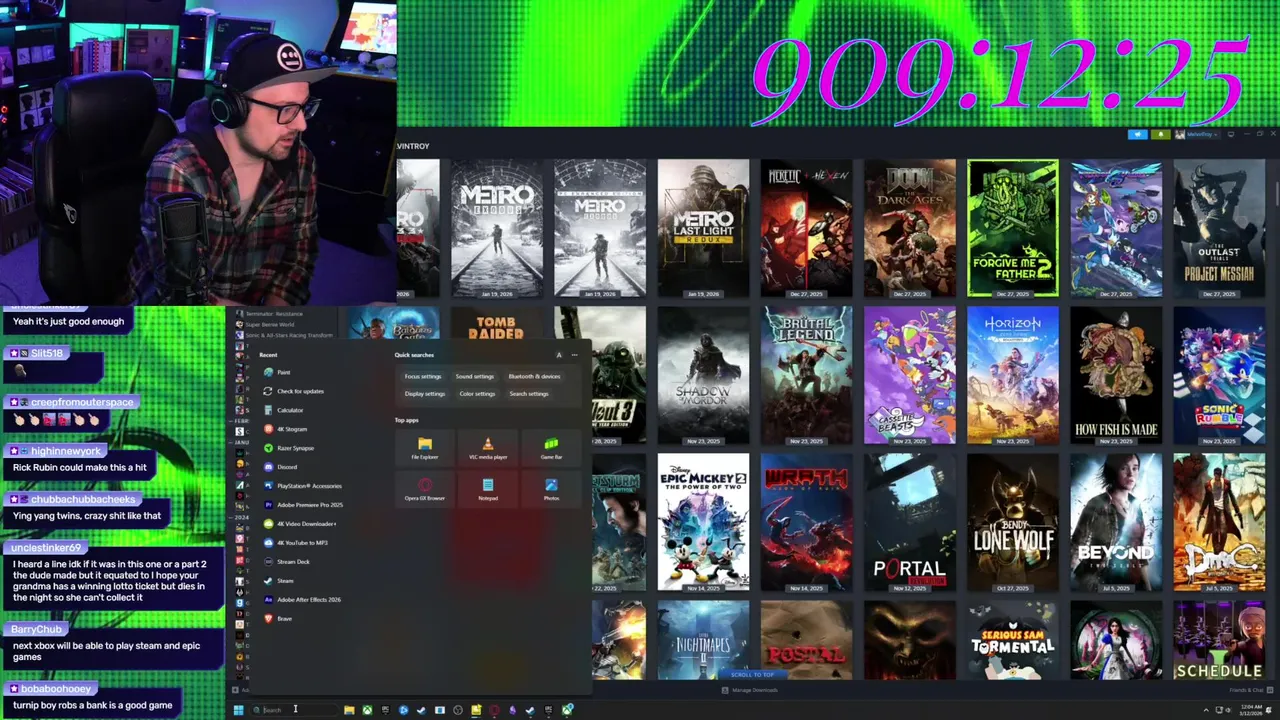Screen dimensions: 1280x720
Task: Select Epic Mickey 2 game cover
Action: (703, 522)
